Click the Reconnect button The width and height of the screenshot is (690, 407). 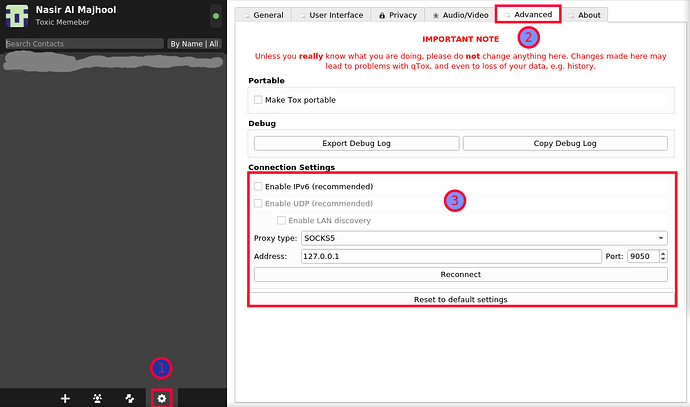click(460, 274)
